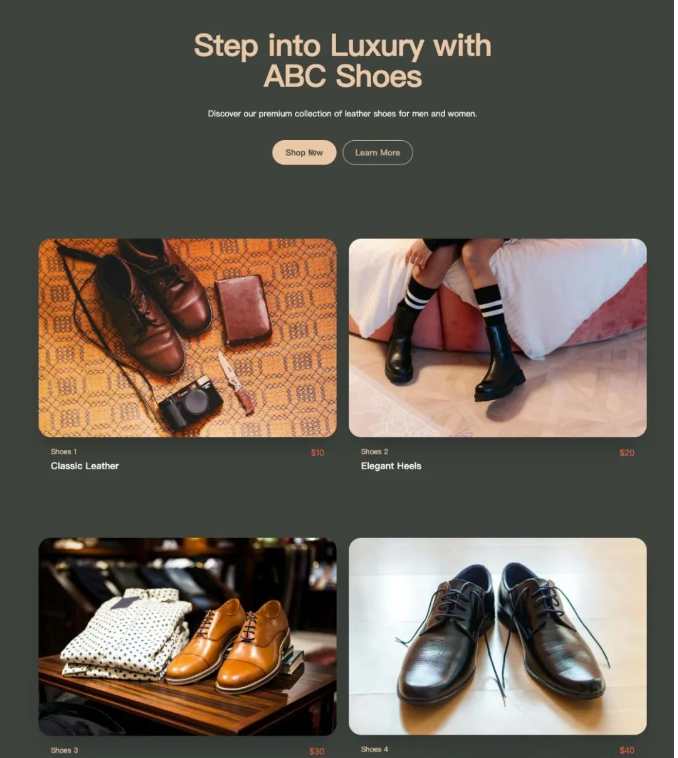Click the Elegant Heels product title
678x758 pixels.
tap(391, 466)
